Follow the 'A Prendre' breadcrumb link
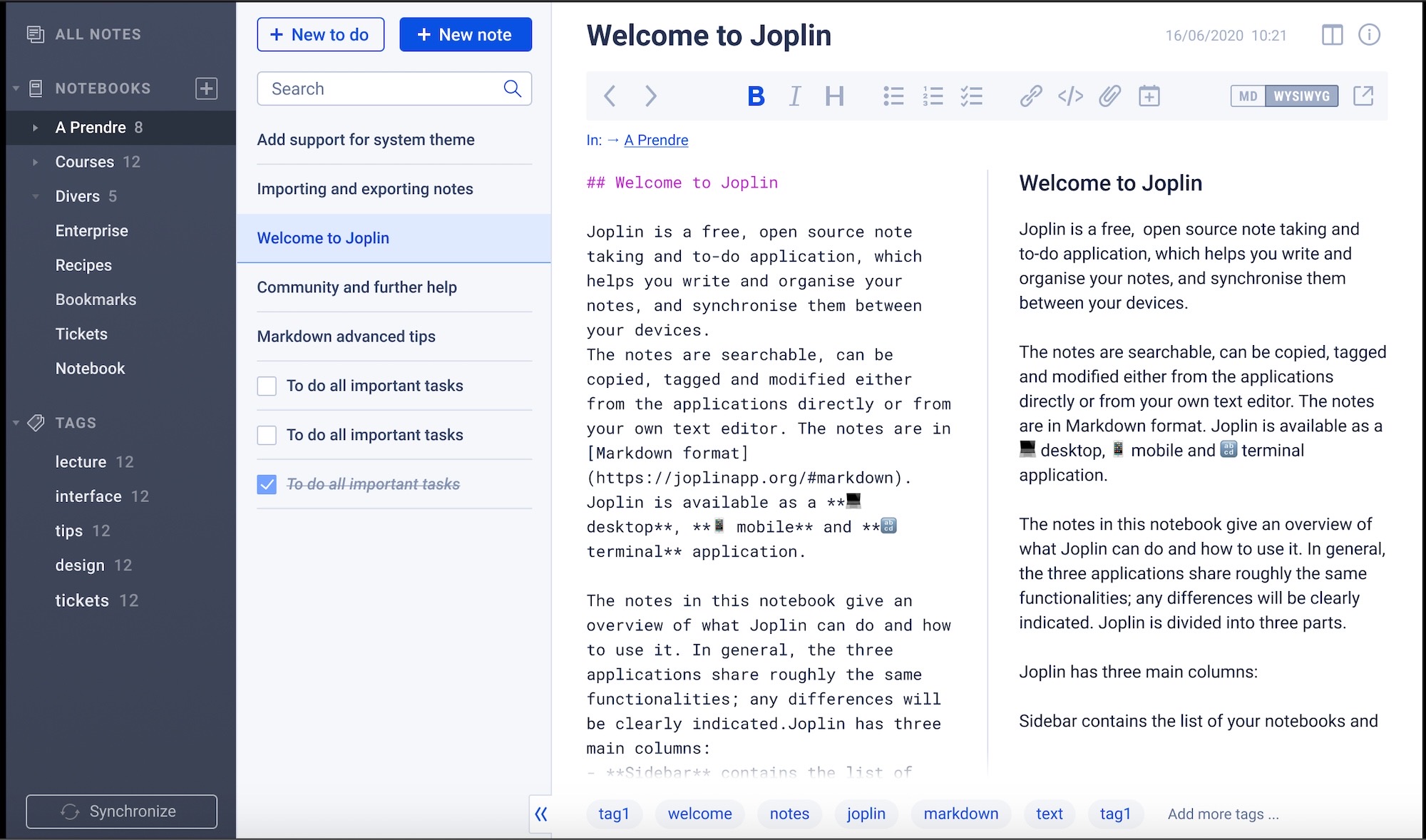This screenshot has width=1426, height=840. pos(656,140)
